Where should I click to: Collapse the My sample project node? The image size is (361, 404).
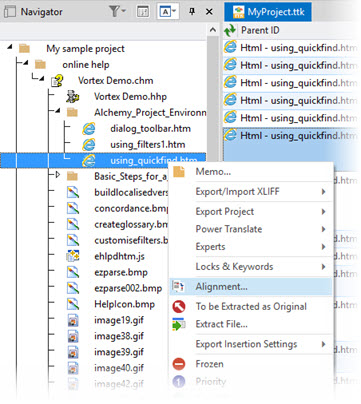pos(10,47)
